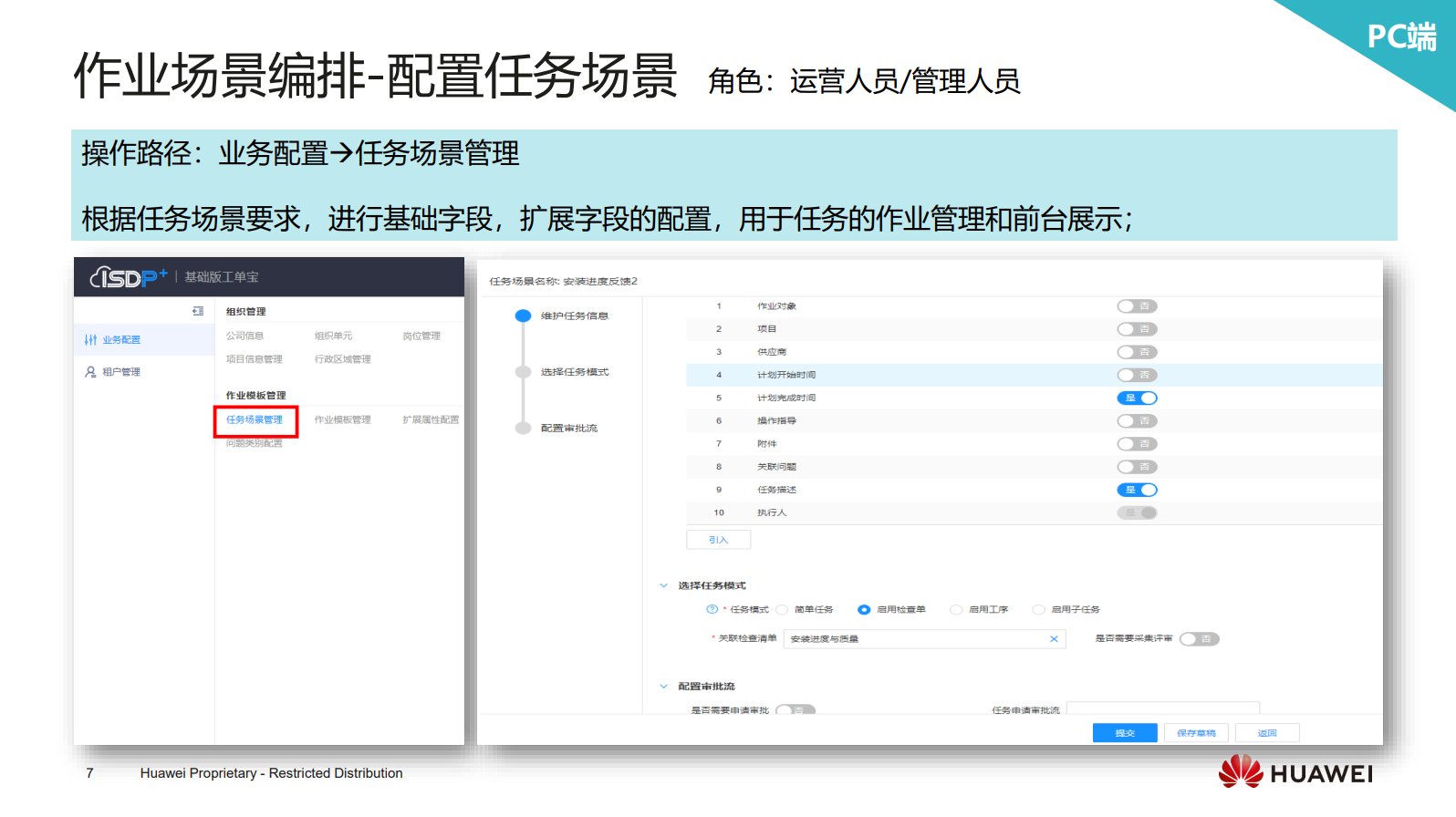Toggle the 附件 switch
This screenshot has width=1456, height=817.
click(1138, 444)
